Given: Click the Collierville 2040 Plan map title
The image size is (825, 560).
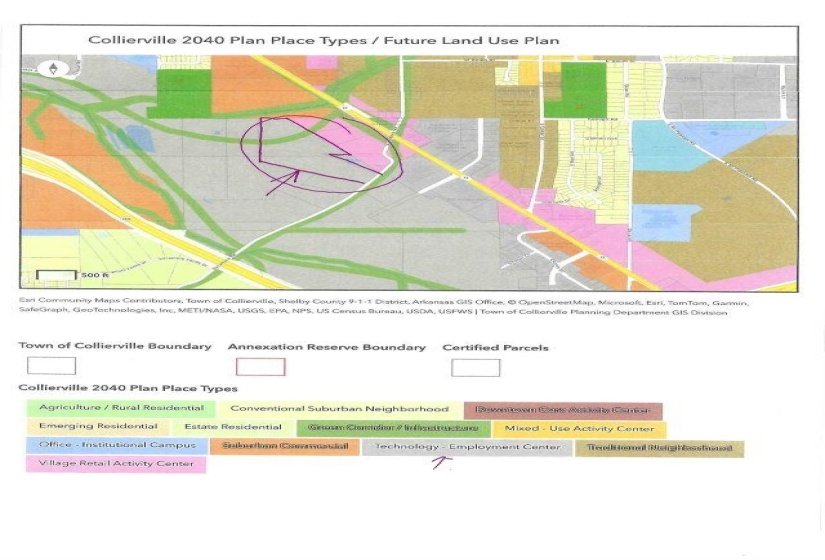Looking at the screenshot, I should pos(323,40).
